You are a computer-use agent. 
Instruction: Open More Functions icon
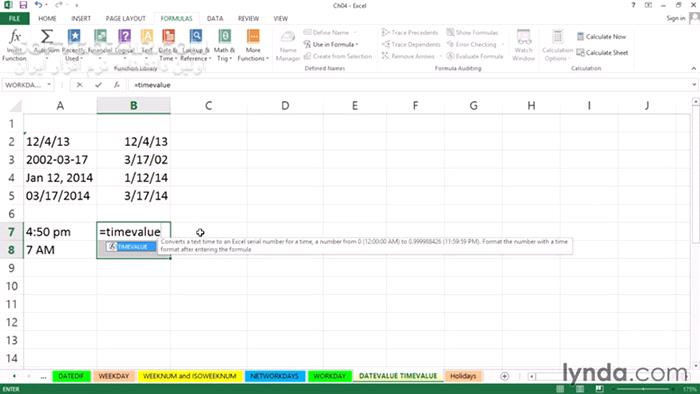pyautogui.click(x=253, y=36)
